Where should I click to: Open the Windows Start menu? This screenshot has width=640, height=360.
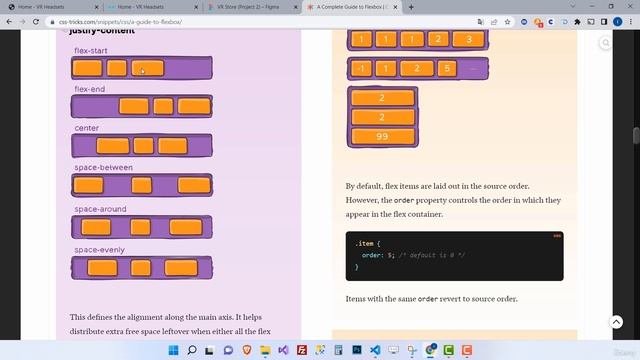[x=173, y=350]
